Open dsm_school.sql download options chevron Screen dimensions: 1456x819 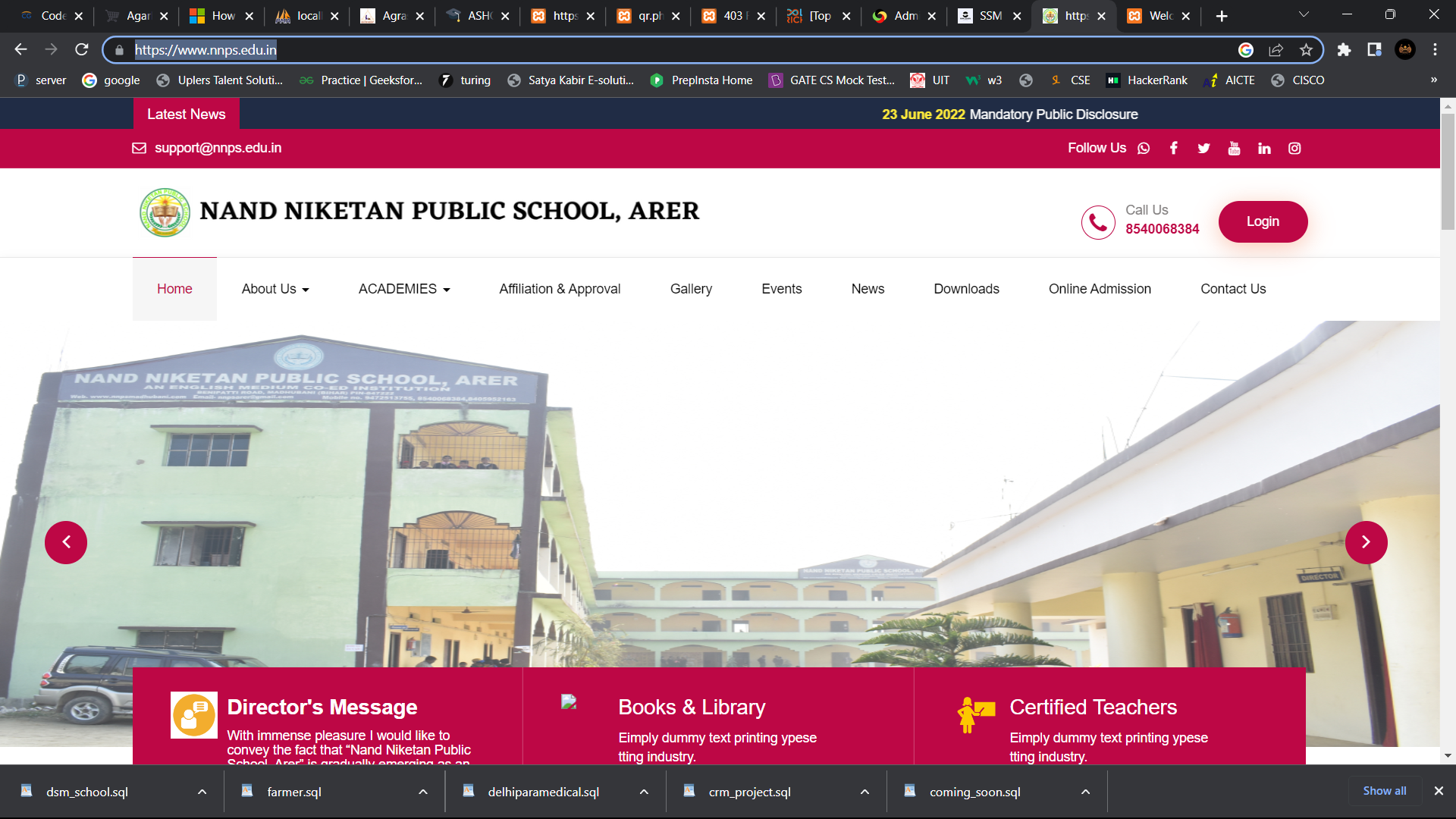[202, 792]
